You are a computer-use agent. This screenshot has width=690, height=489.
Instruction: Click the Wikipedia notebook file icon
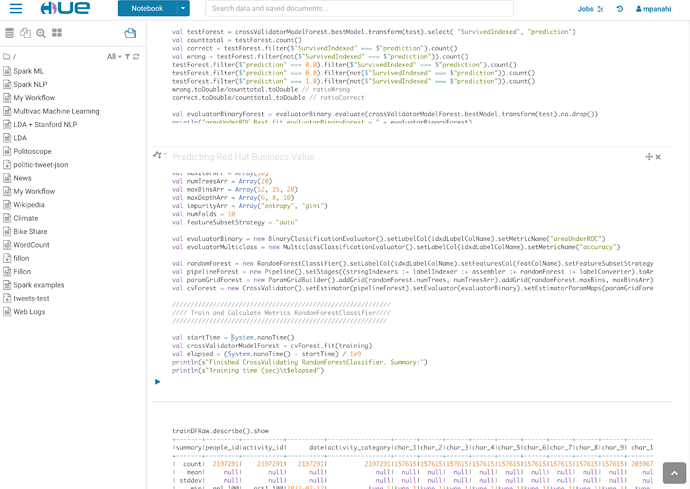7,205
